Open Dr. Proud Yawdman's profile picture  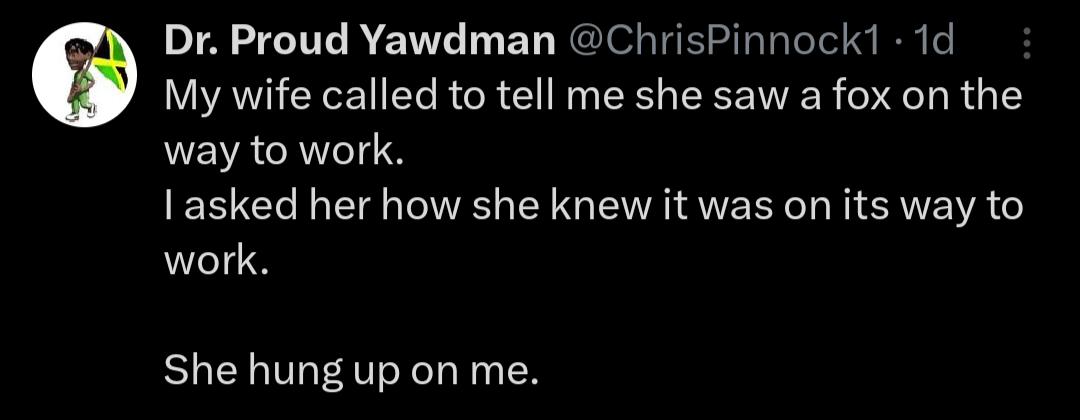(x=84, y=74)
